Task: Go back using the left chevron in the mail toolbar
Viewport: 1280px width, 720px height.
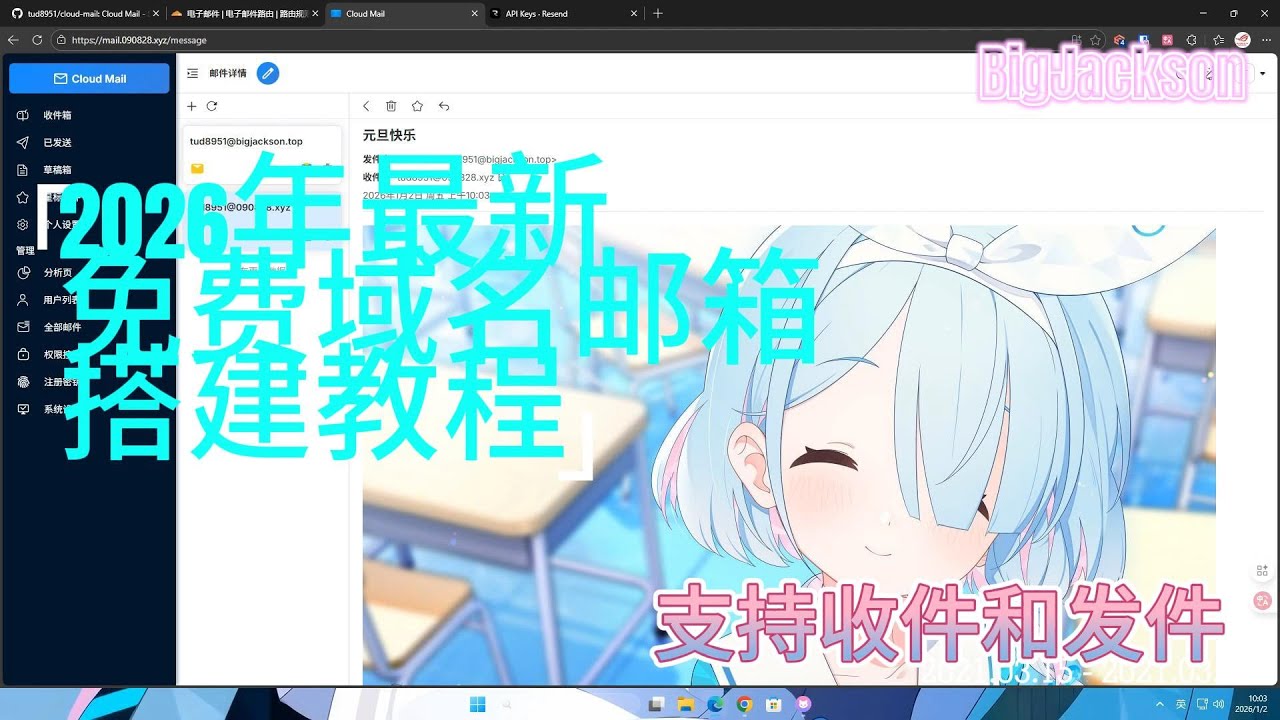Action: [366, 106]
